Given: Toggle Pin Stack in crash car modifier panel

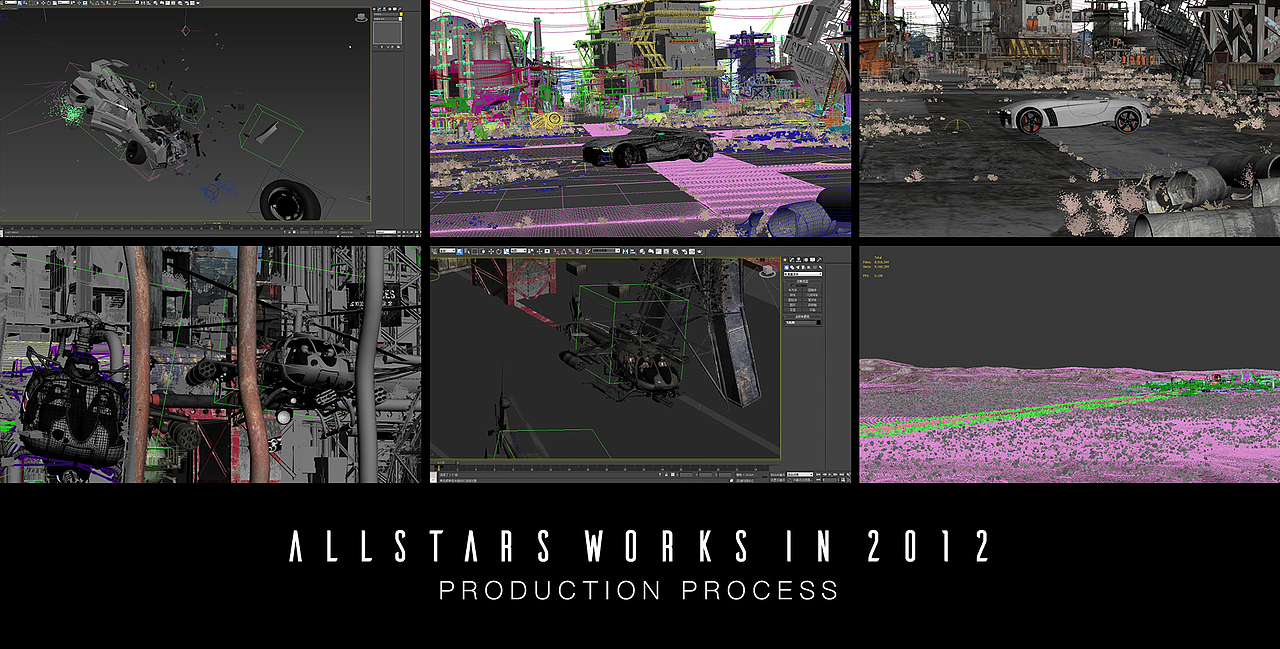Looking at the screenshot, I should [x=376, y=47].
